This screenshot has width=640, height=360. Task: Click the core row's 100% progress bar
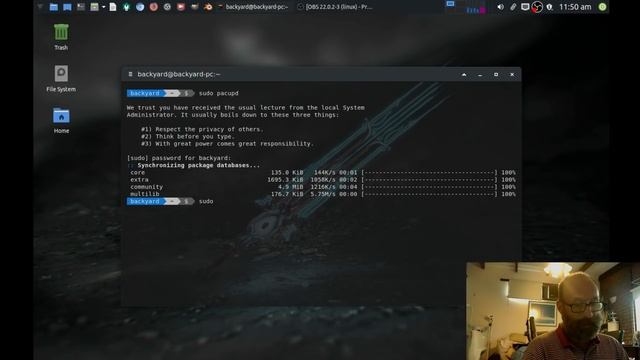pyautogui.click(x=429, y=173)
